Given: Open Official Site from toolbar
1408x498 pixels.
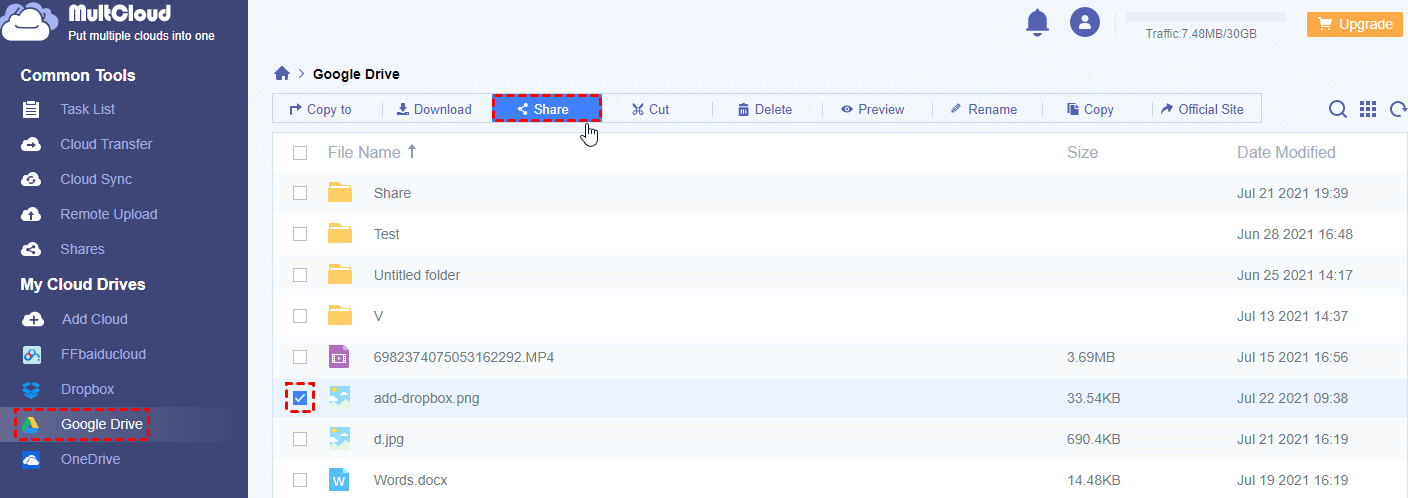Looking at the screenshot, I should tap(1202, 109).
